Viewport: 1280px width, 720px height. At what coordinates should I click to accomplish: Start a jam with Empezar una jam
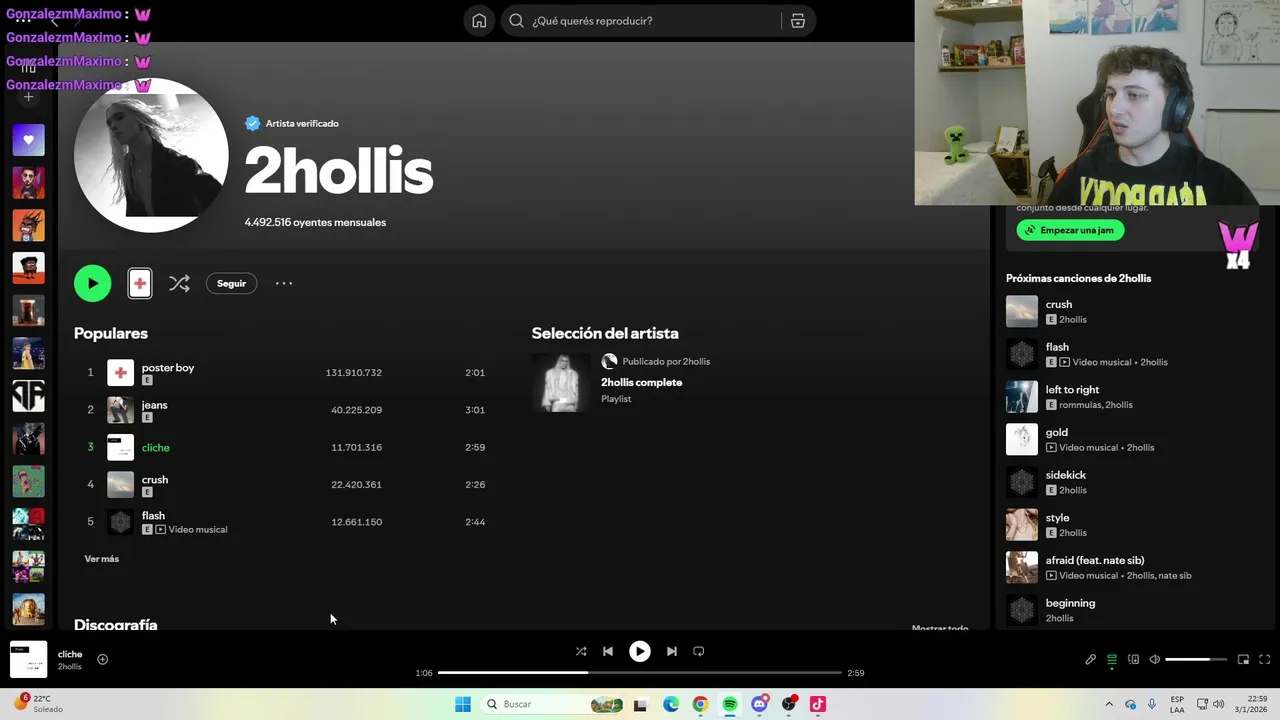tap(1071, 230)
